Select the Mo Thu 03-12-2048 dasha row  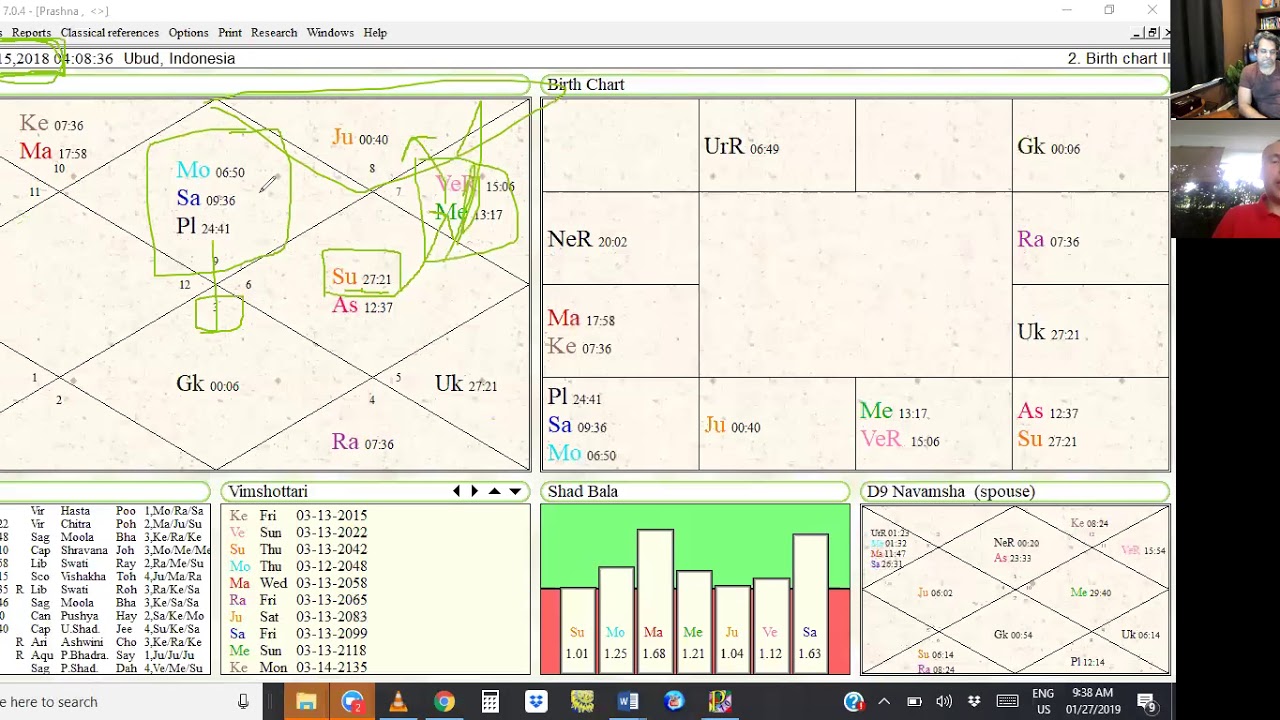[x=299, y=566]
